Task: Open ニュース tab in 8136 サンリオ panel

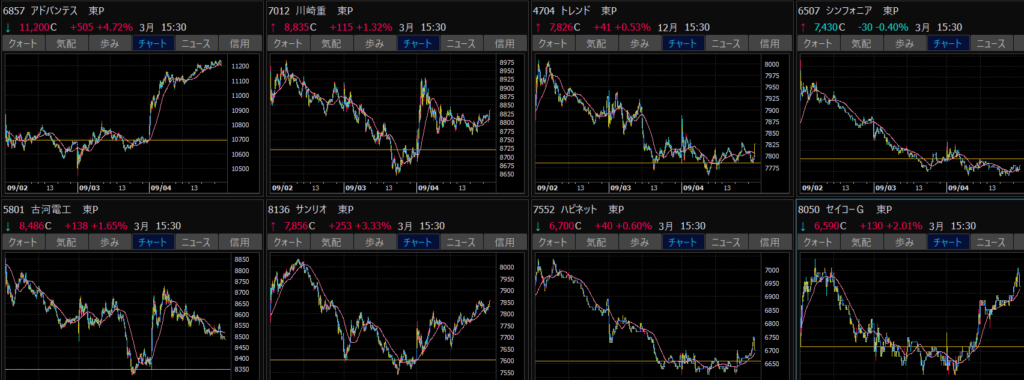Action: (x=462, y=242)
